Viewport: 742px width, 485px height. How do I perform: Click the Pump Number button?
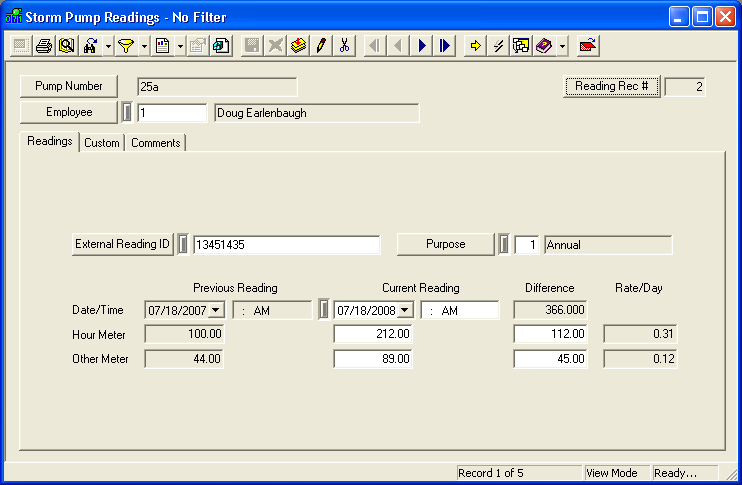69,86
